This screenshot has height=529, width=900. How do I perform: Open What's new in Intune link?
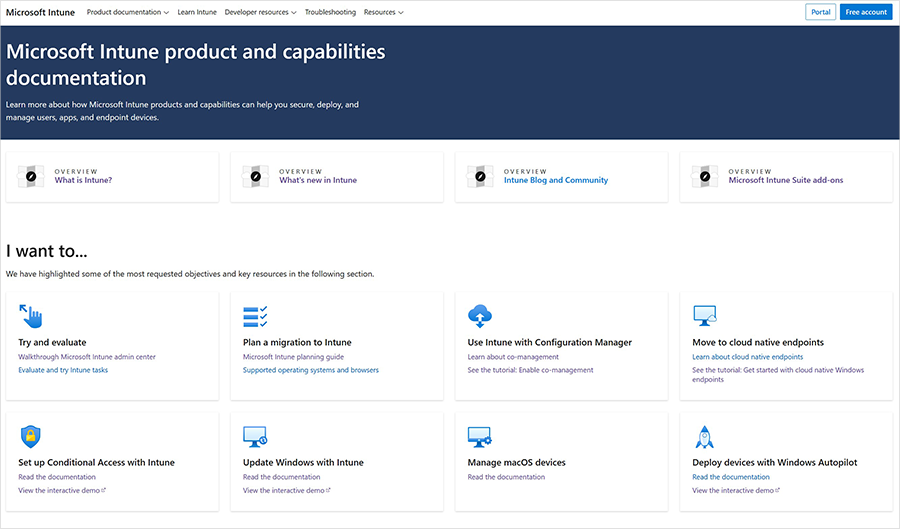pyautogui.click(x=318, y=180)
